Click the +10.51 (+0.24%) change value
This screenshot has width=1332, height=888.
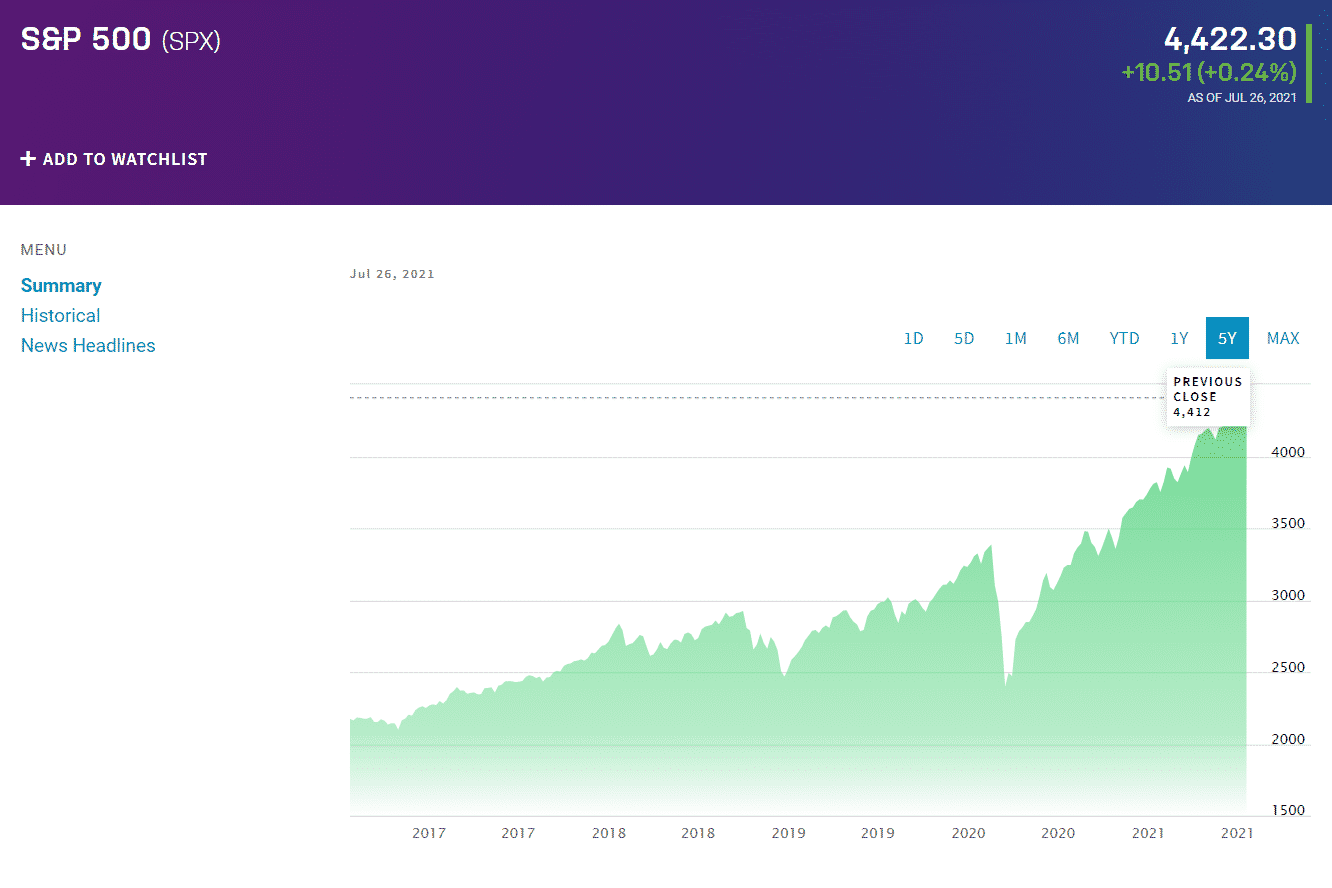(1209, 72)
